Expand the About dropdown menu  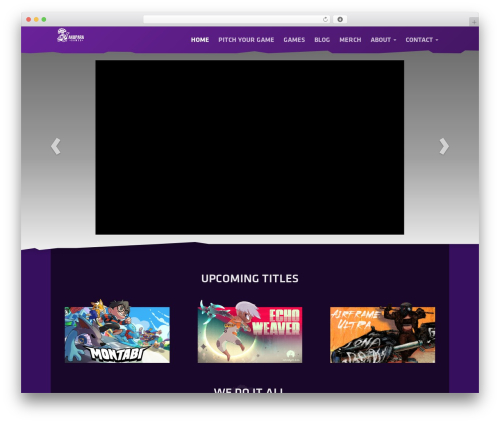click(383, 40)
